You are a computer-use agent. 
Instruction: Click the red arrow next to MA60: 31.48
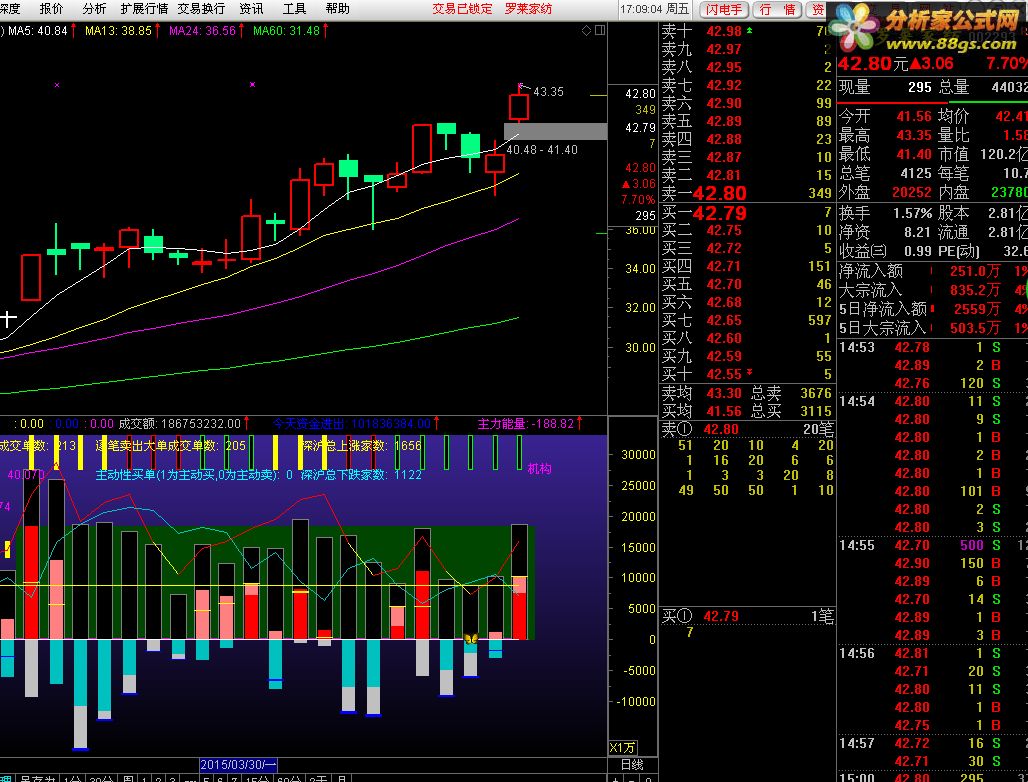coord(325,30)
